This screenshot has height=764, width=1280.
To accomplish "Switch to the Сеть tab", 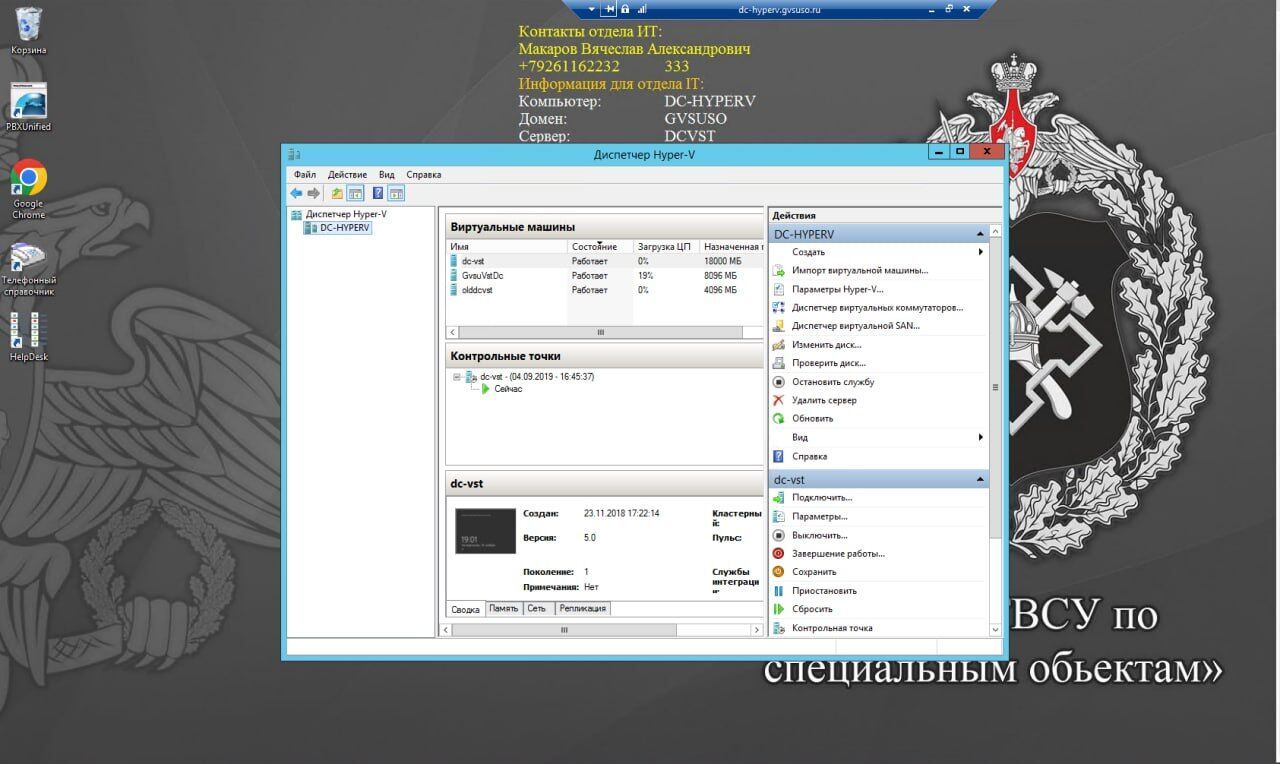I will pos(537,608).
